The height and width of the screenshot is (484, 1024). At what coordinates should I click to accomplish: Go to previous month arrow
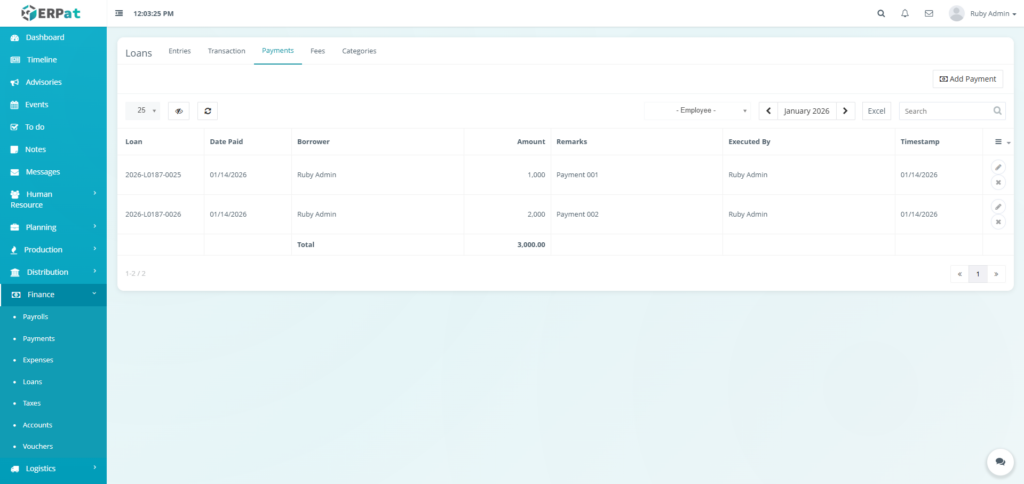tap(768, 111)
